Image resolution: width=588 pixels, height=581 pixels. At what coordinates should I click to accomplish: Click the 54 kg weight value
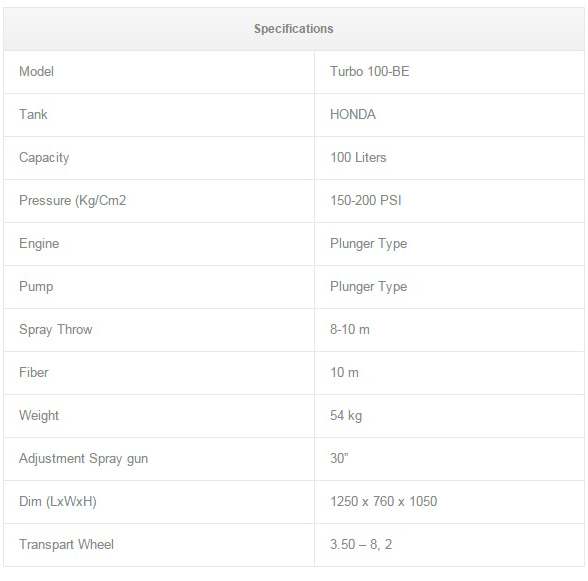click(346, 416)
